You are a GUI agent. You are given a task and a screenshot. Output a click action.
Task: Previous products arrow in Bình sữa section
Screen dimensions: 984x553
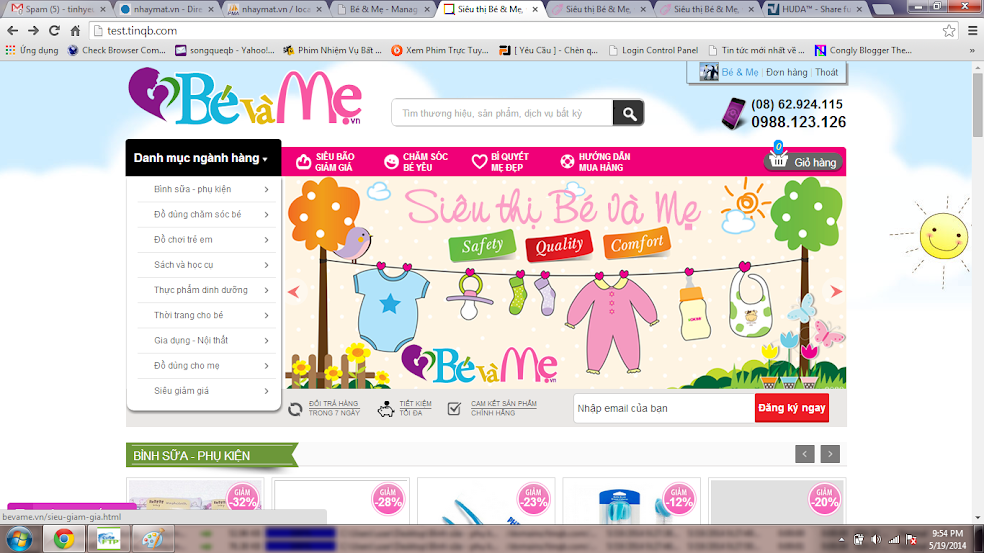coord(805,454)
